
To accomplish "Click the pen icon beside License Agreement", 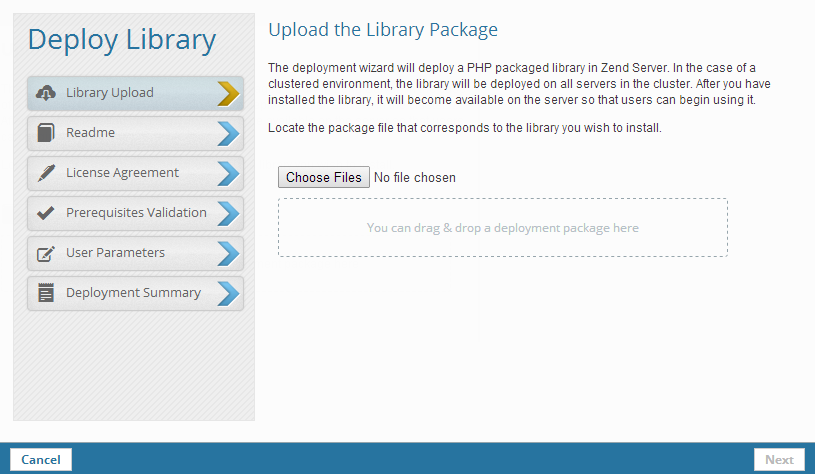I will click(46, 173).
